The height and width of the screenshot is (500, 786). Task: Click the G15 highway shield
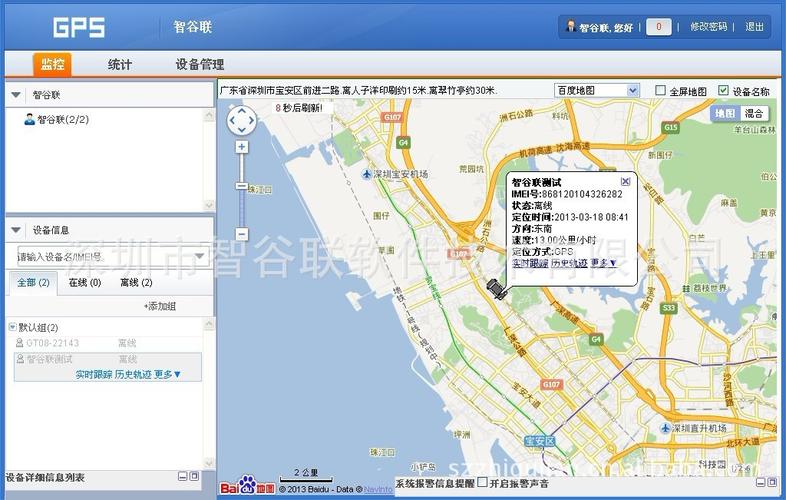[671, 127]
